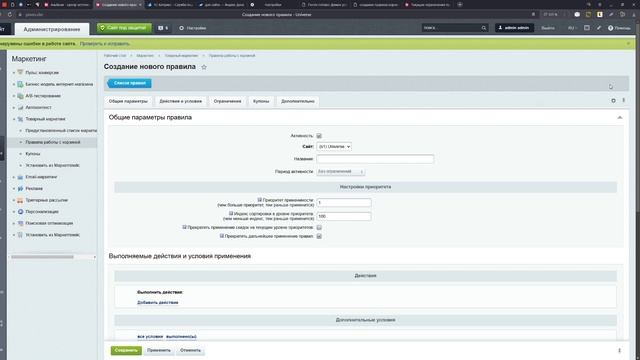Switch to the Ограничения tab
Screen dimensions: 640x360
tap(227, 101)
